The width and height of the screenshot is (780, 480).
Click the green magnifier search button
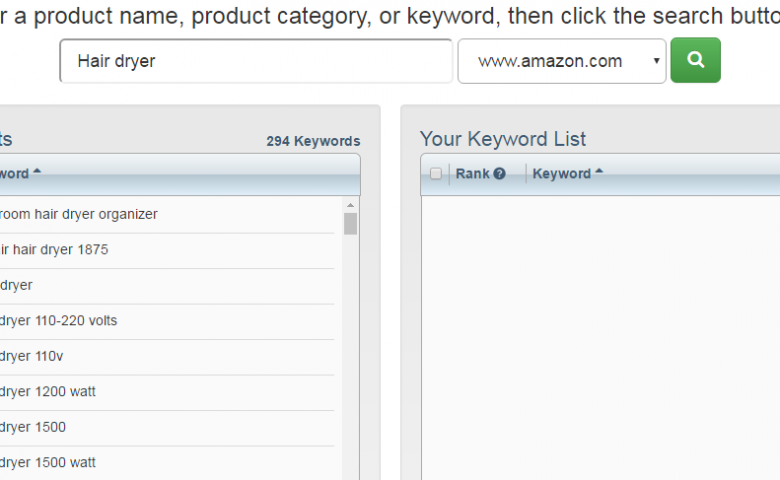pyautogui.click(x=695, y=60)
